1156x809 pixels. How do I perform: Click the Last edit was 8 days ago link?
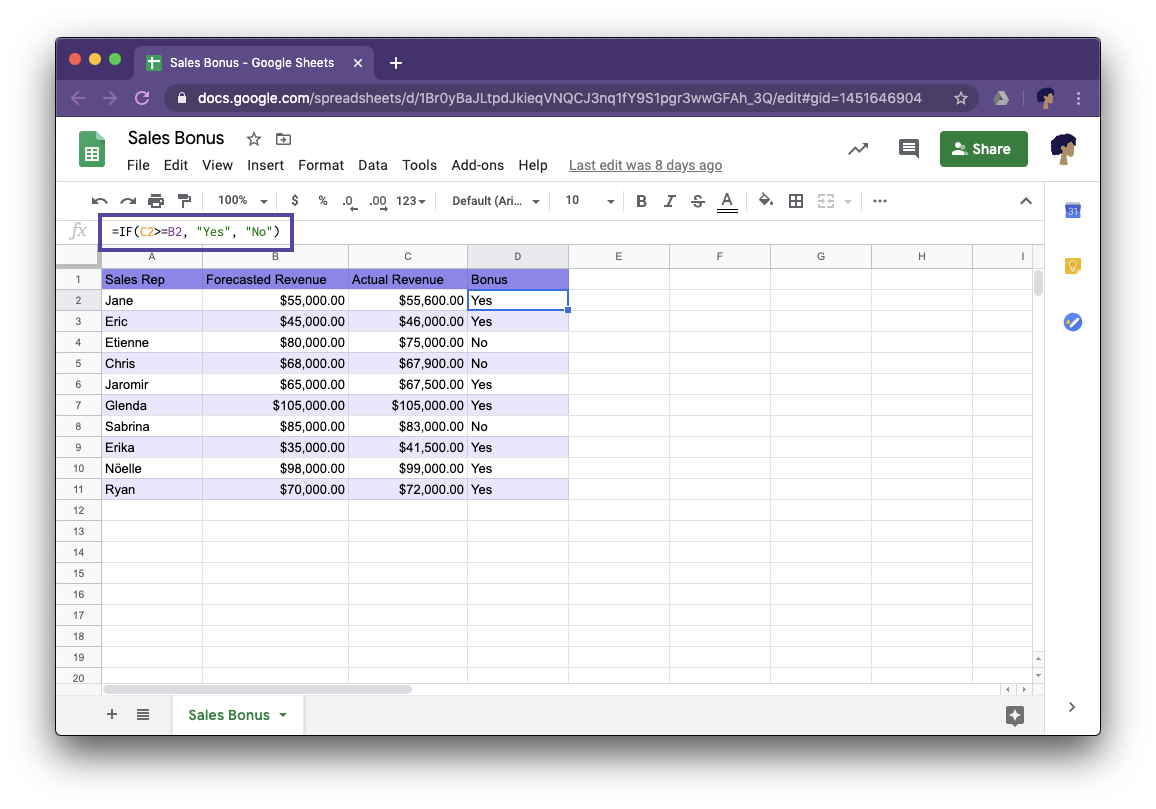[645, 165]
